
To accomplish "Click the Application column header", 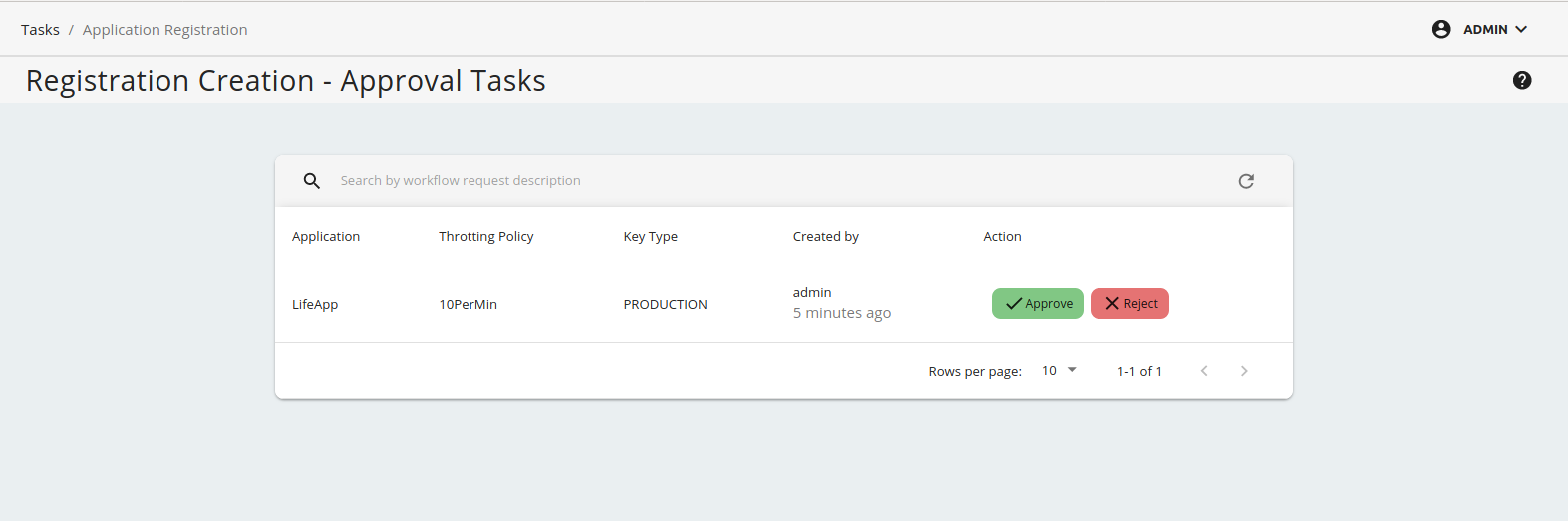I will (x=326, y=236).
